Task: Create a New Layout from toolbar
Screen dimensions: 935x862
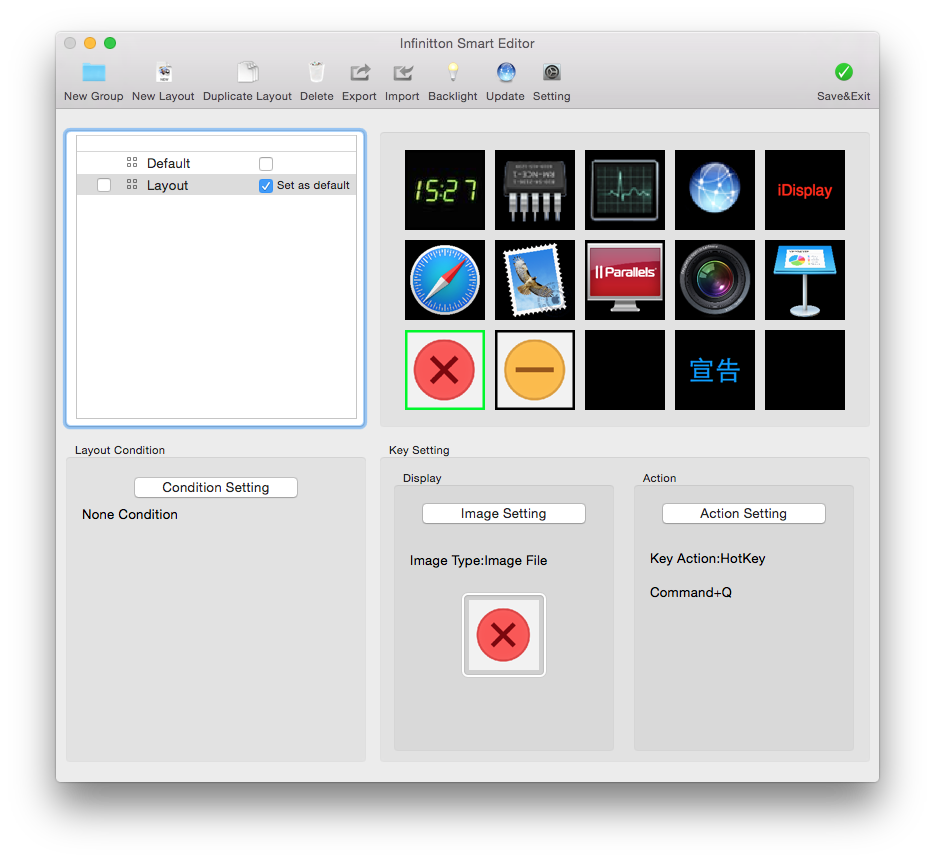Action: pyautogui.click(x=163, y=73)
